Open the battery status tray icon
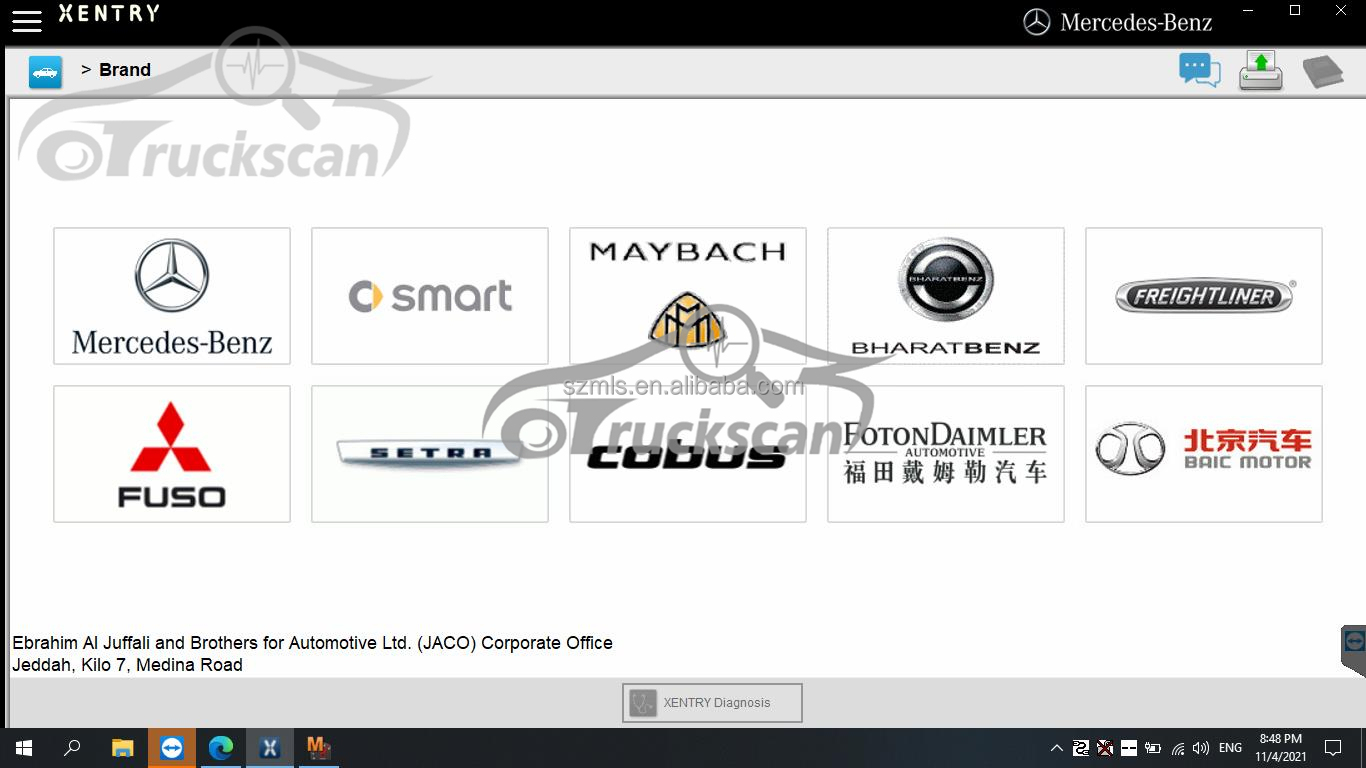Screen dimensions: 1366x768 coord(1153,748)
